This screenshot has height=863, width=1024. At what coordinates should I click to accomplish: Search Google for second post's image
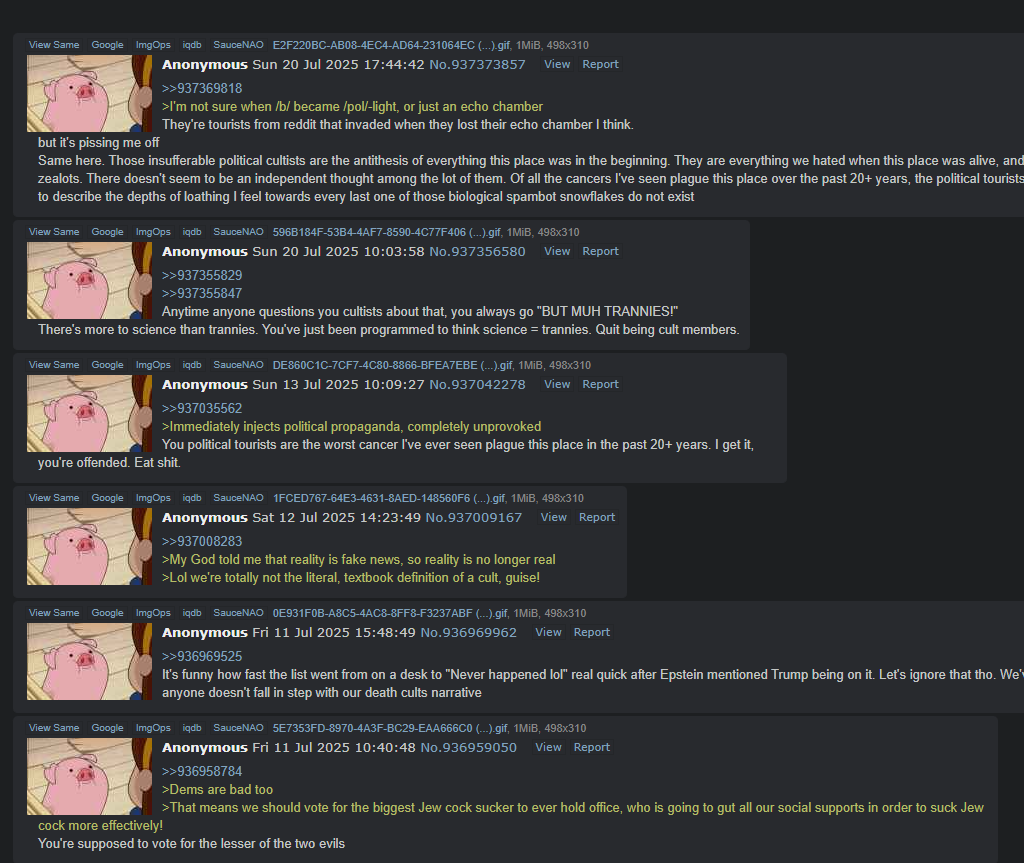107,232
